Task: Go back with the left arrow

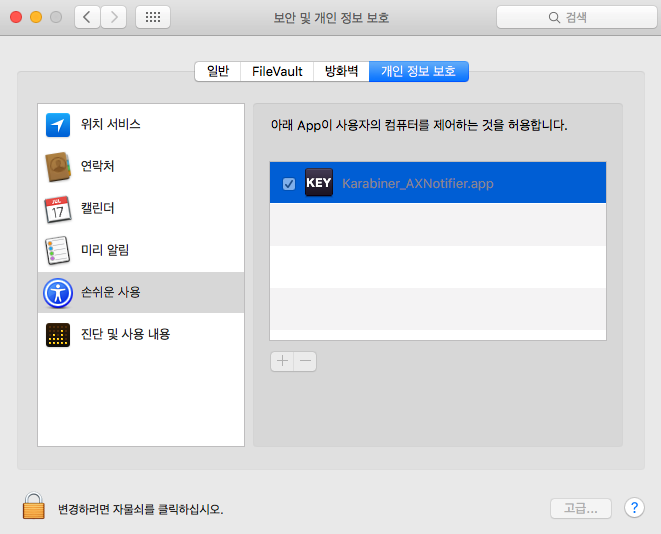Action: [x=87, y=17]
